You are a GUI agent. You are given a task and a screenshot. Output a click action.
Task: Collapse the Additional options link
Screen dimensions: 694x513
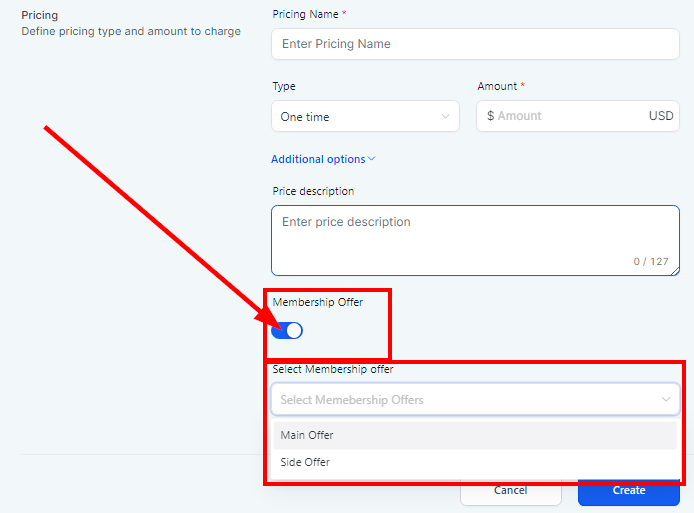[318, 159]
